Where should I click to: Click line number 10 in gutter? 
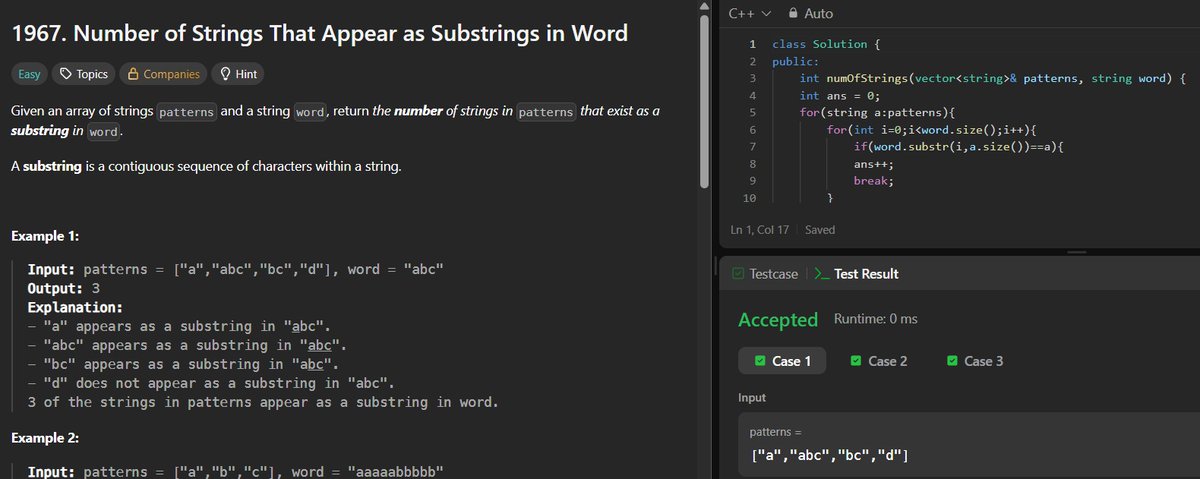(x=749, y=198)
